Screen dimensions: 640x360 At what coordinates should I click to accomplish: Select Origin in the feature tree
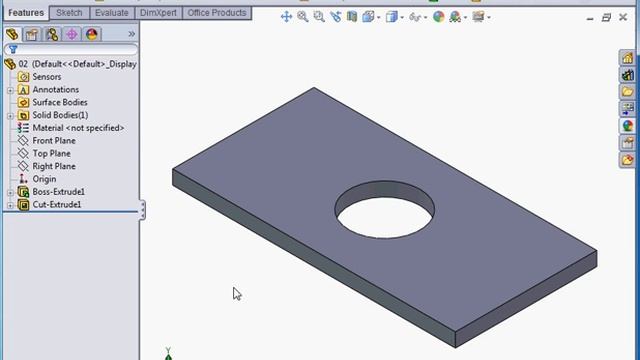pyautogui.click(x=44, y=179)
